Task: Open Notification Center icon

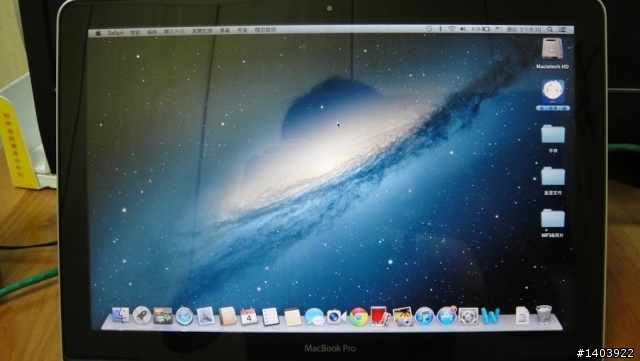Action: coord(562,29)
